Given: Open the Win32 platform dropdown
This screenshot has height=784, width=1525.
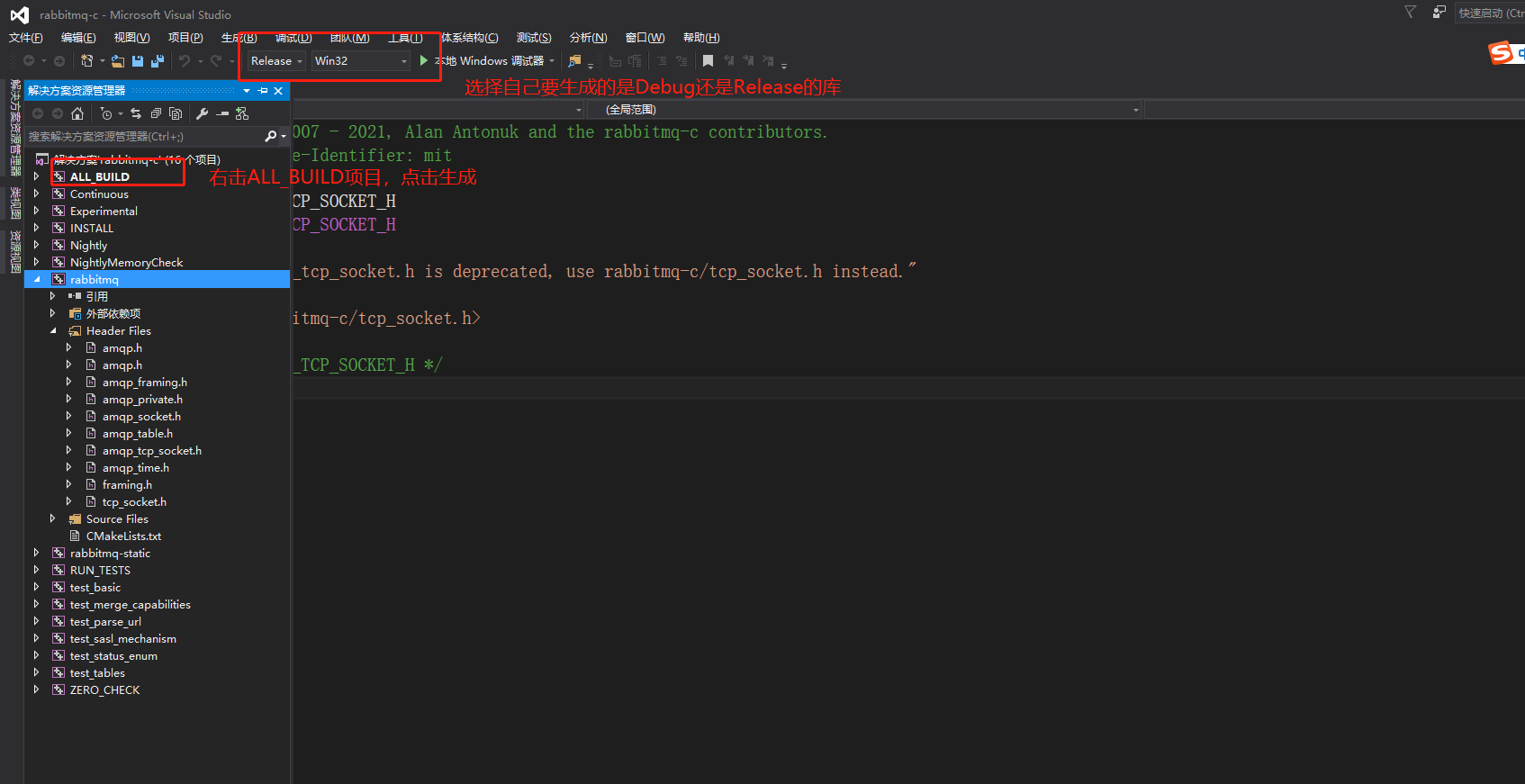Looking at the screenshot, I should pos(361,60).
